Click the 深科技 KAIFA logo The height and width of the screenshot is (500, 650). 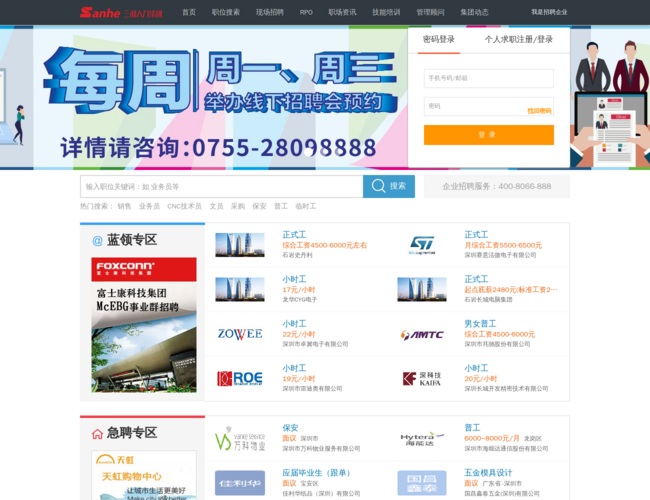pyautogui.click(x=422, y=379)
